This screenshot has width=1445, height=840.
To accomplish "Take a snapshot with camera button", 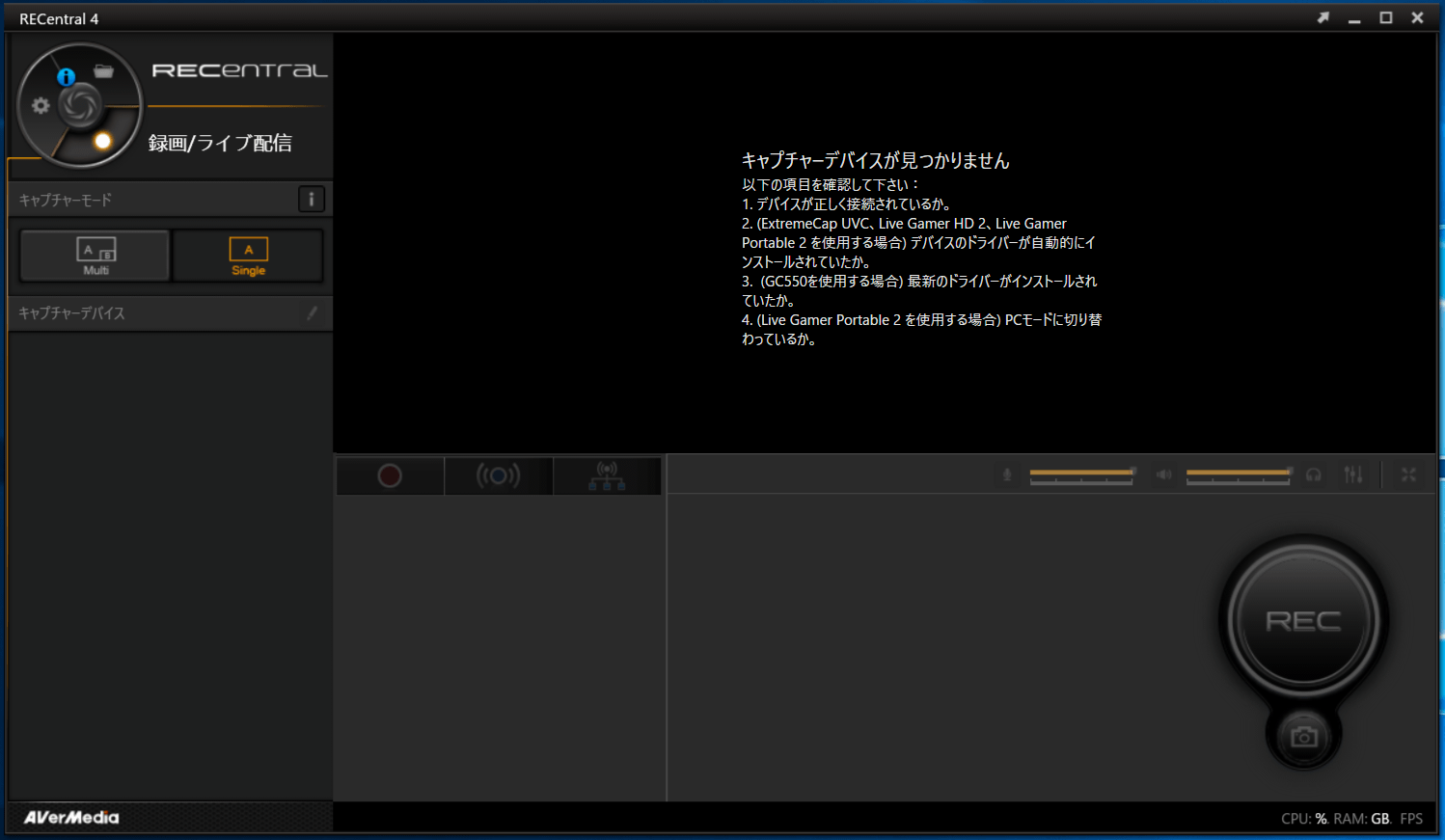I will click(x=1304, y=737).
